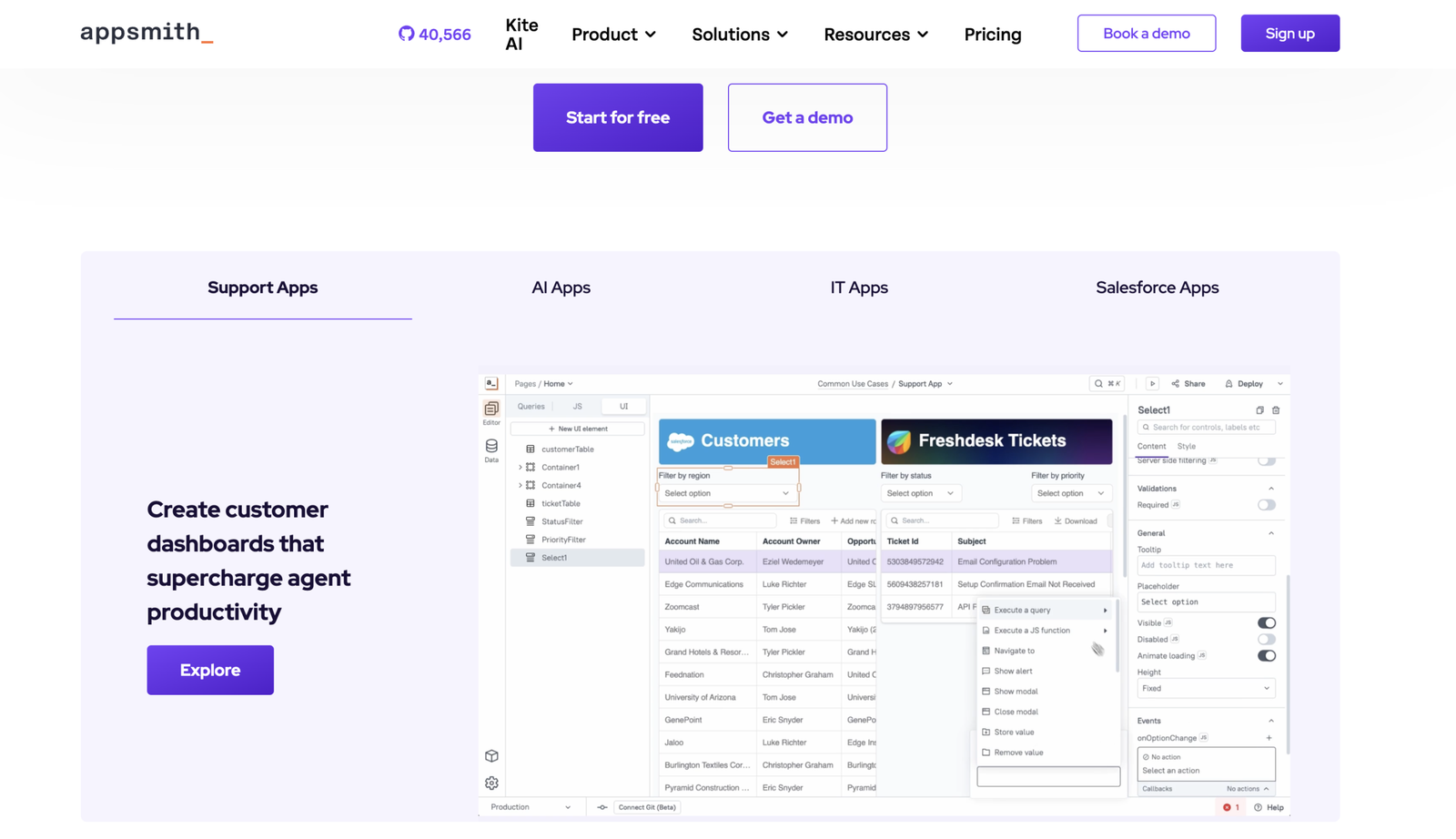1456x839 pixels.
Task: Click the Libraries cube icon in sidebar
Action: (x=491, y=756)
